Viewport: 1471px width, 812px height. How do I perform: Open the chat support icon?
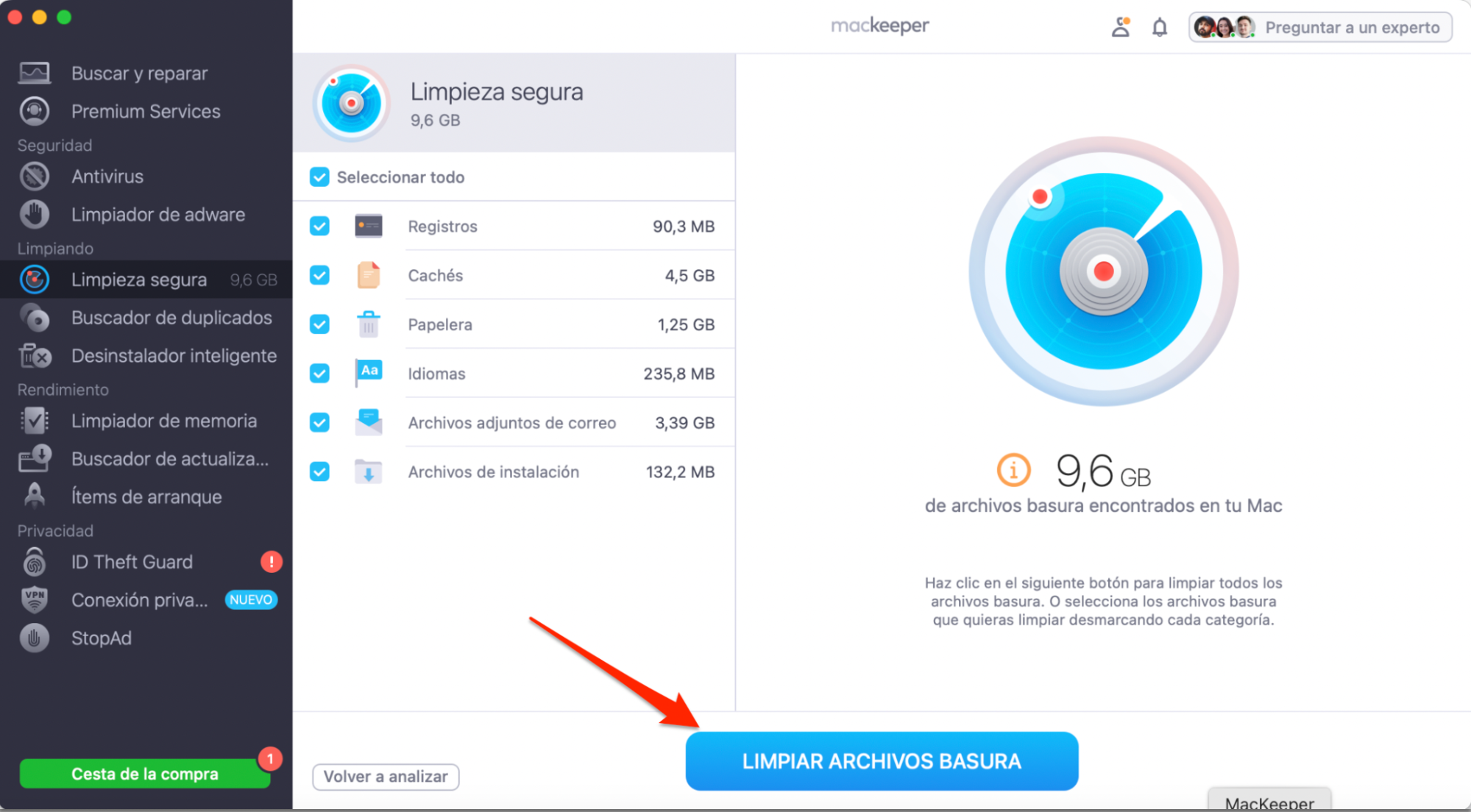1121,26
